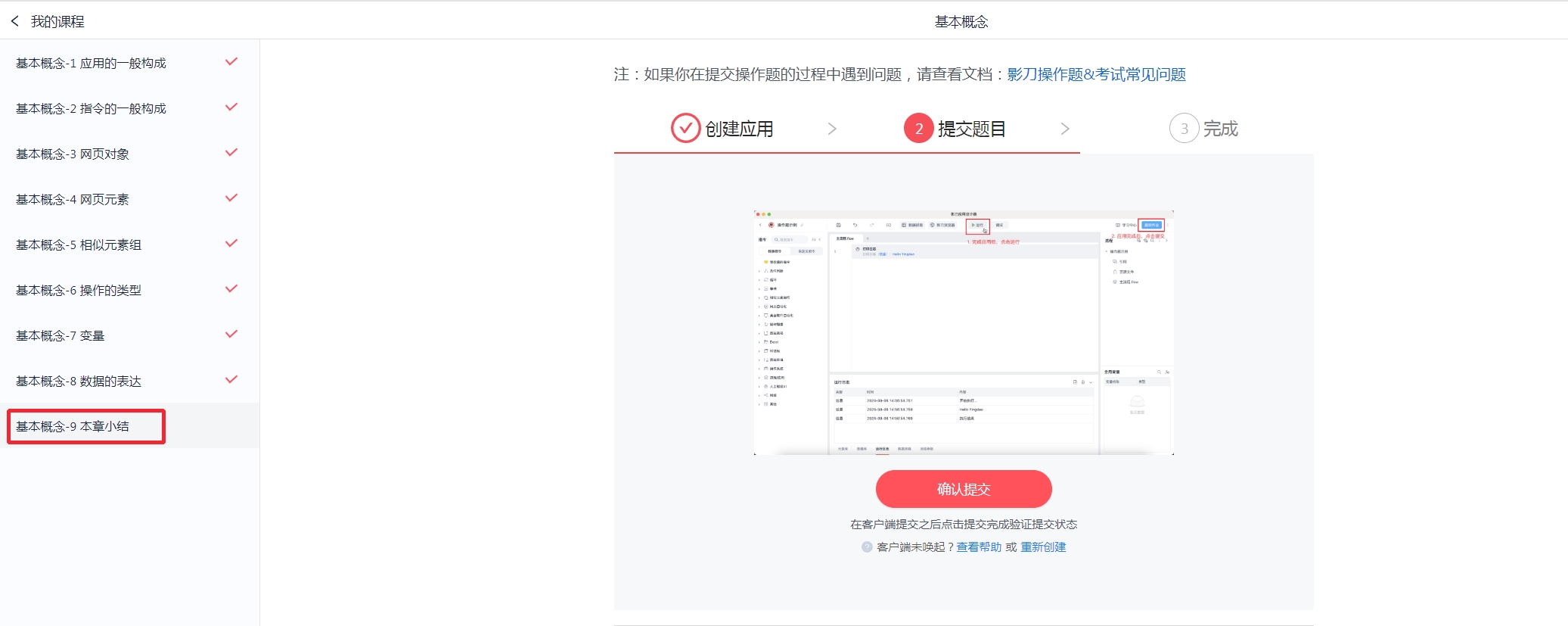Open lesson 基本概念-5 相似元素组
Screen dimensions: 1568x626
tap(129, 244)
